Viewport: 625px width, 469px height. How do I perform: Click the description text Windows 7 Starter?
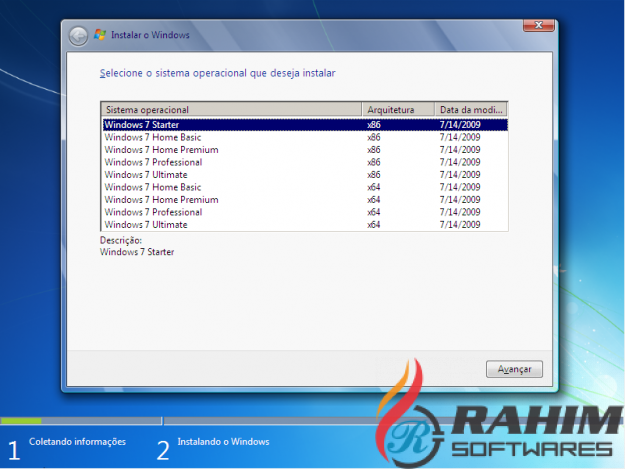137,252
